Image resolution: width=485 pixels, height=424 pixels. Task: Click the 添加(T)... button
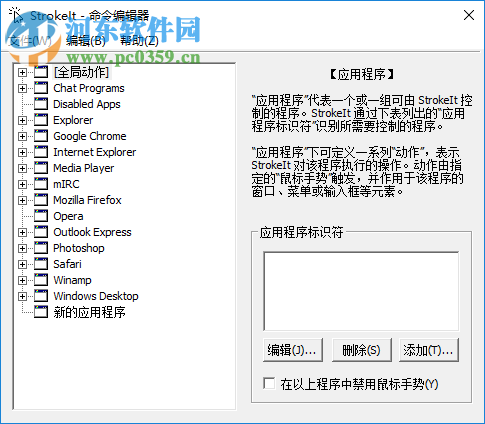[x=429, y=350]
